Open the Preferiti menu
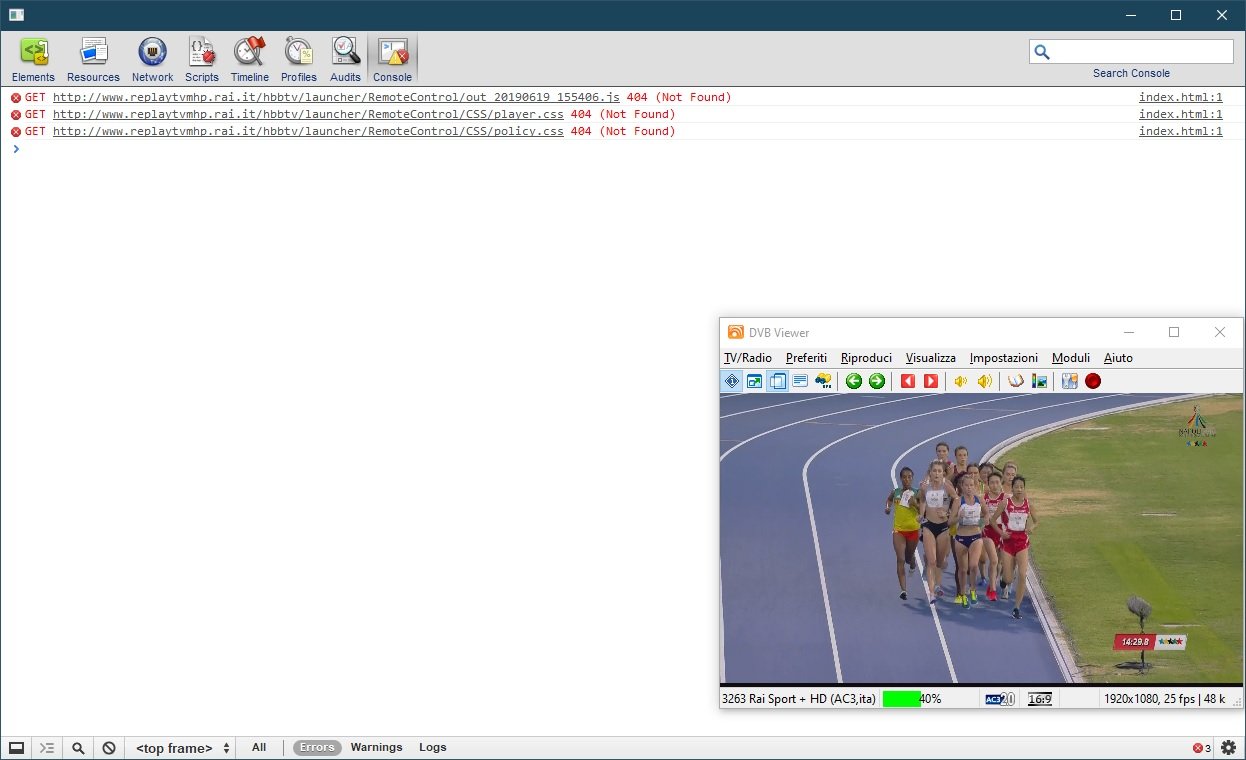This screenshot has width=1246, height=760. coord(806,358)
